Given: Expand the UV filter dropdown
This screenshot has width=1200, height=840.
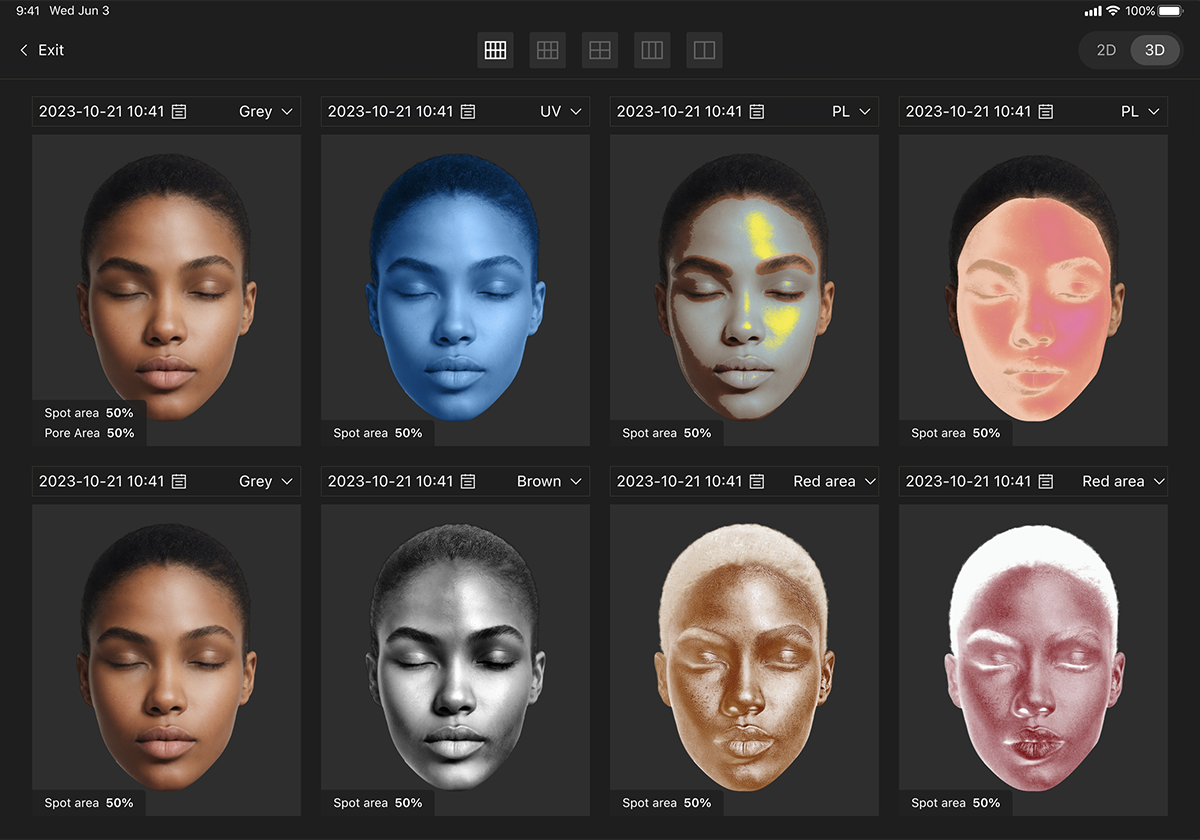Looking at the screenshot, I should [561, 112].
